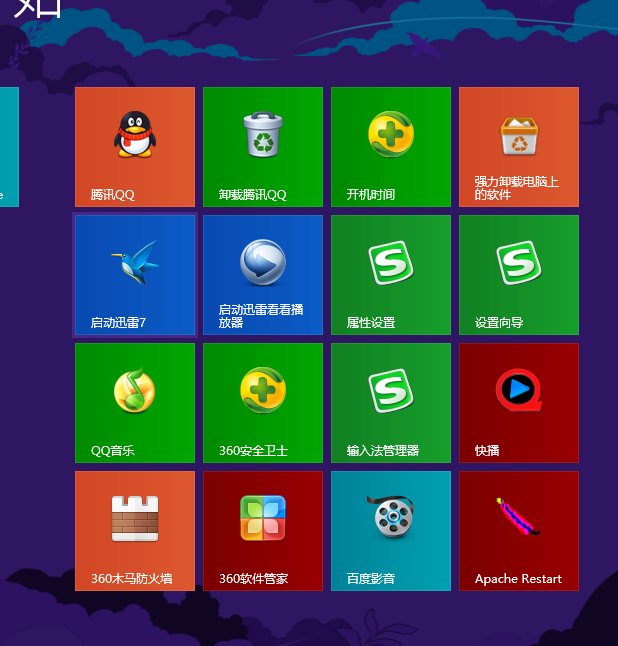The image size is (618, 646).
Task: Open the 百度影音 film reel tile
Action: point(390,530)
